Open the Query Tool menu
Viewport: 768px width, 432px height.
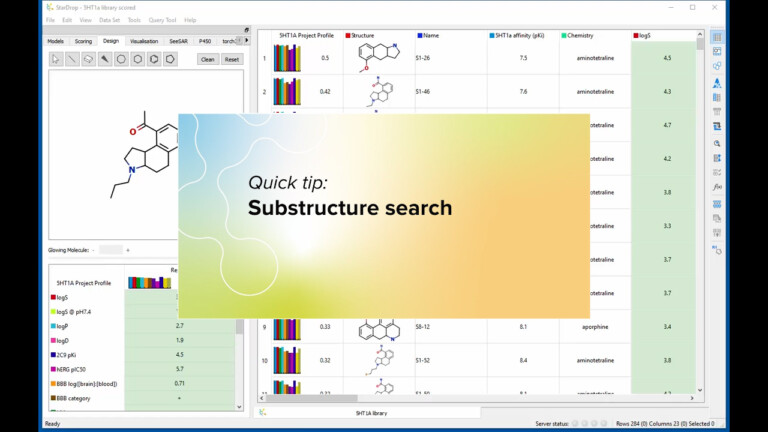162,20
